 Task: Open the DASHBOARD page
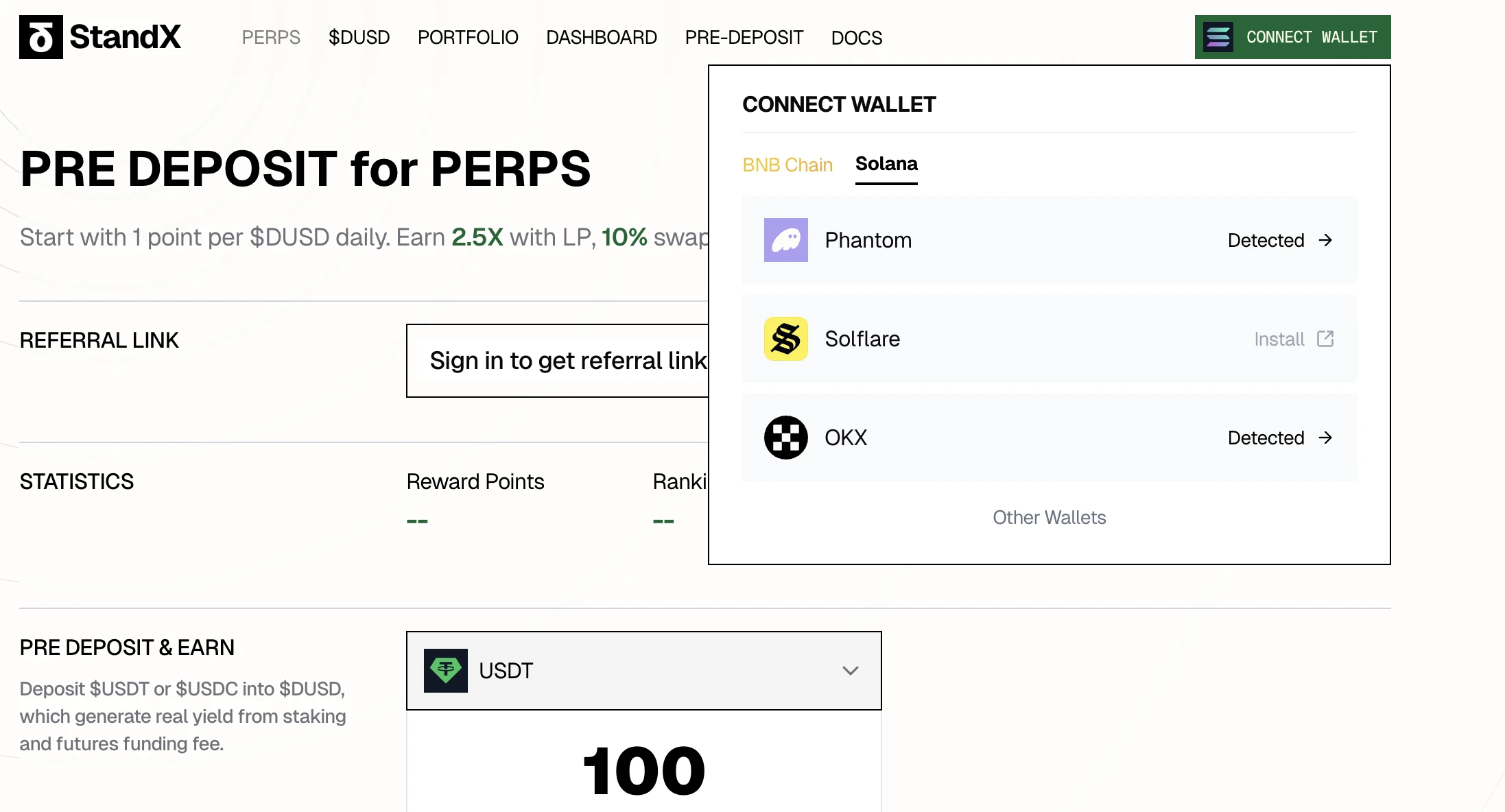(601, 38)
